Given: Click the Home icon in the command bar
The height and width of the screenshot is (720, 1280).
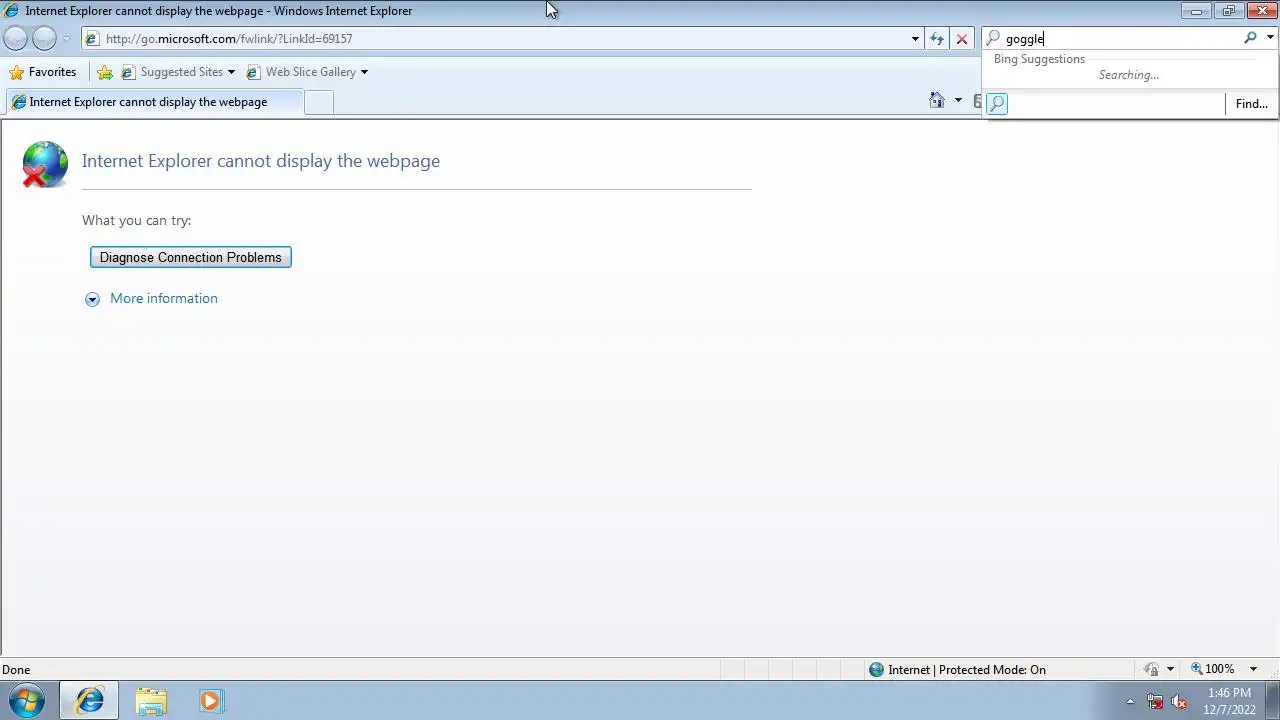Looking at the screenshot, I should pyautogui.click(x=936, y=100).
